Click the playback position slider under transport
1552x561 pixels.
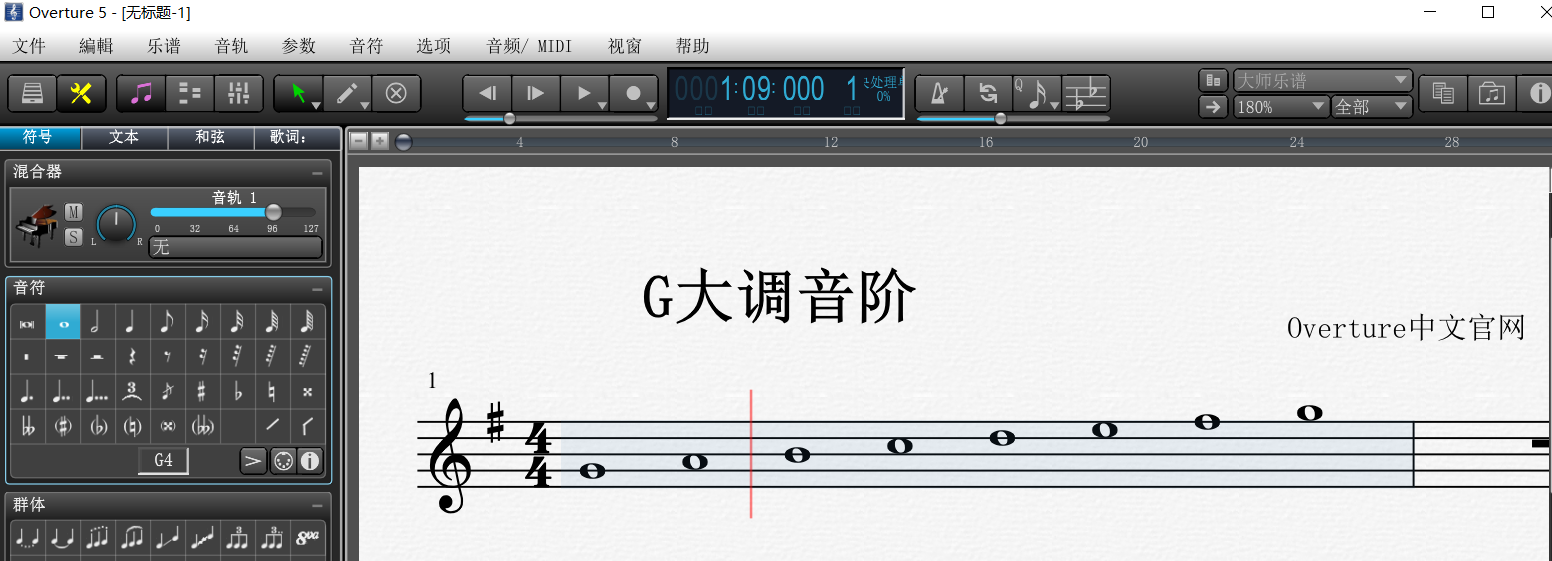(509, 118)
